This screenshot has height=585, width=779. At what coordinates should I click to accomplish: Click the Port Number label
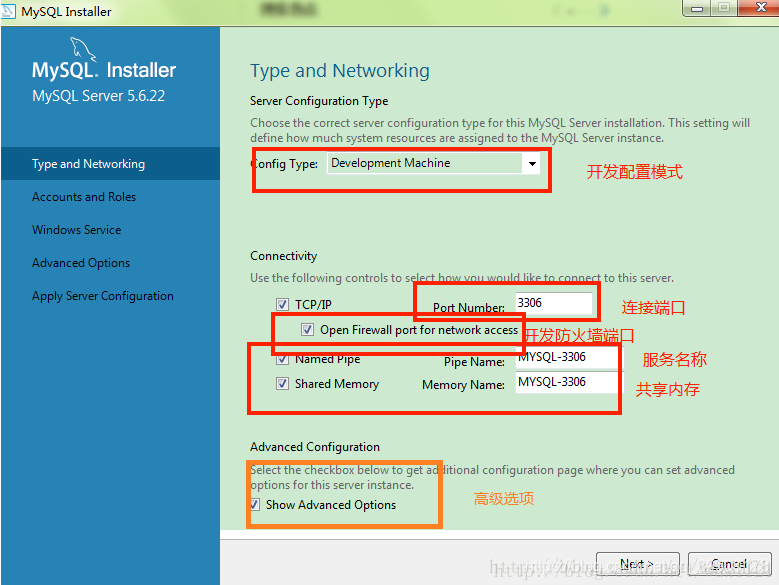point(468,307)
